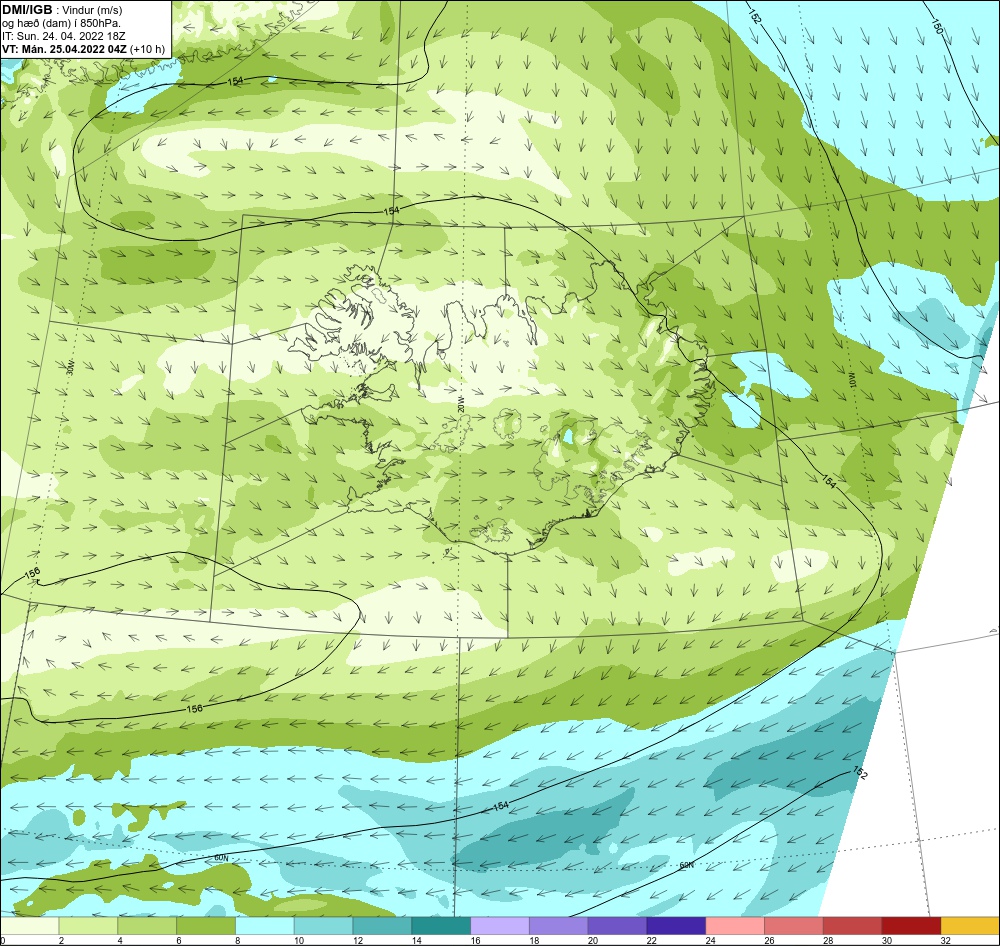
Task: Click the 24–26 m/s light pink swatch
Action: point(735,926)
